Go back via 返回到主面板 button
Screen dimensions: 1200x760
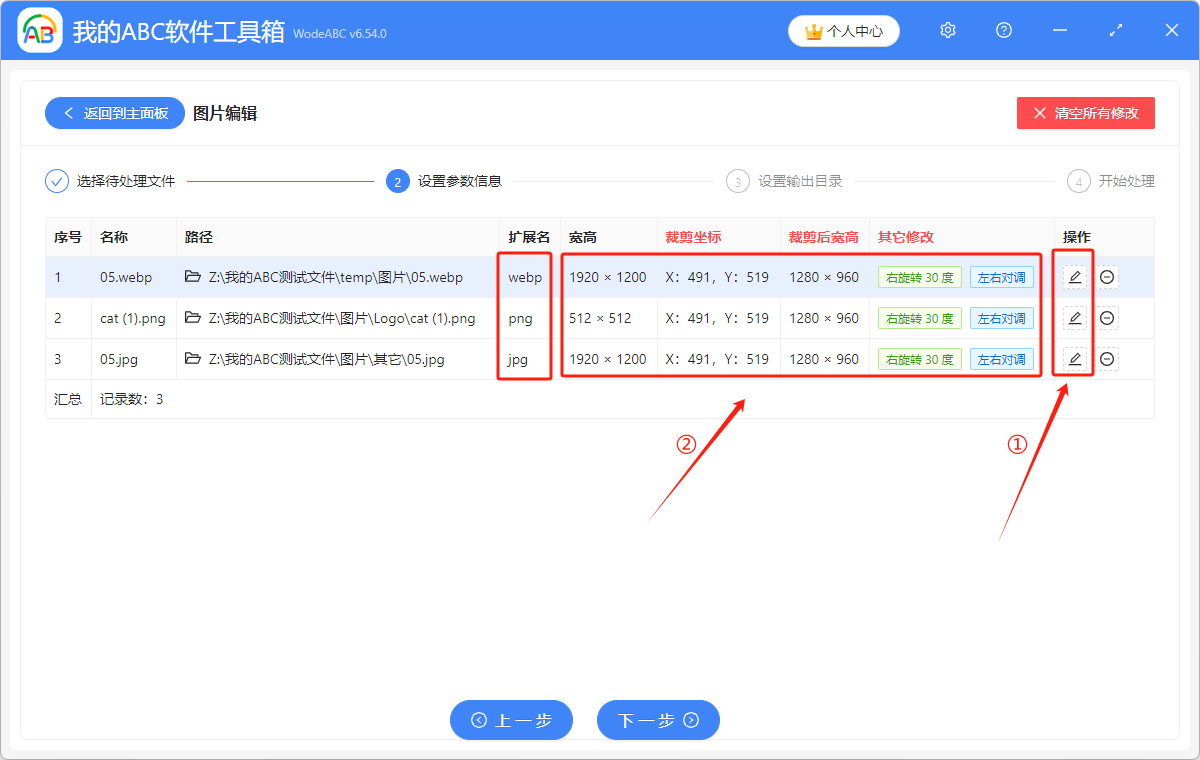coord(114,113)
